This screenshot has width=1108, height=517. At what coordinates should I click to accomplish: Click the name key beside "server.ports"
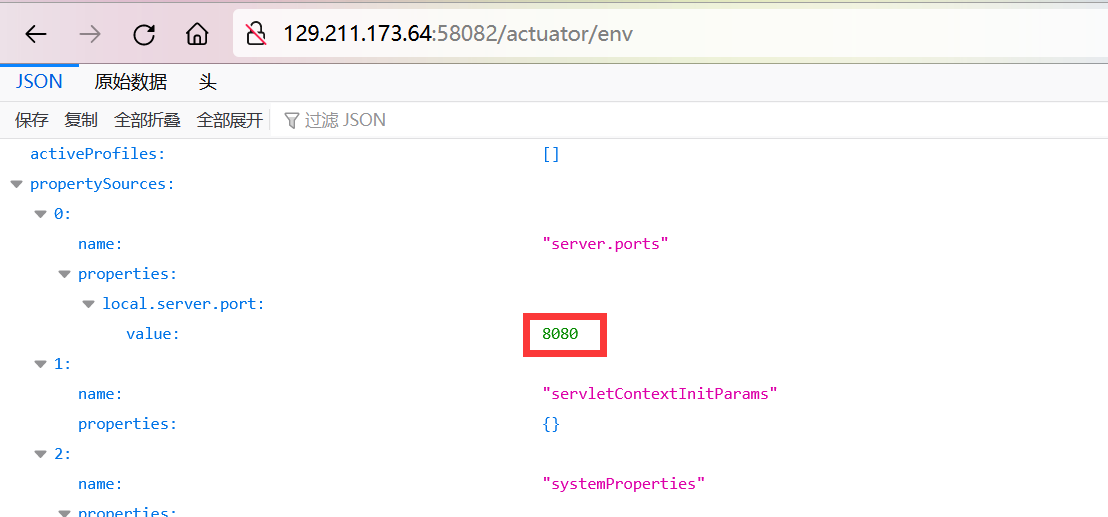[100, 244]
